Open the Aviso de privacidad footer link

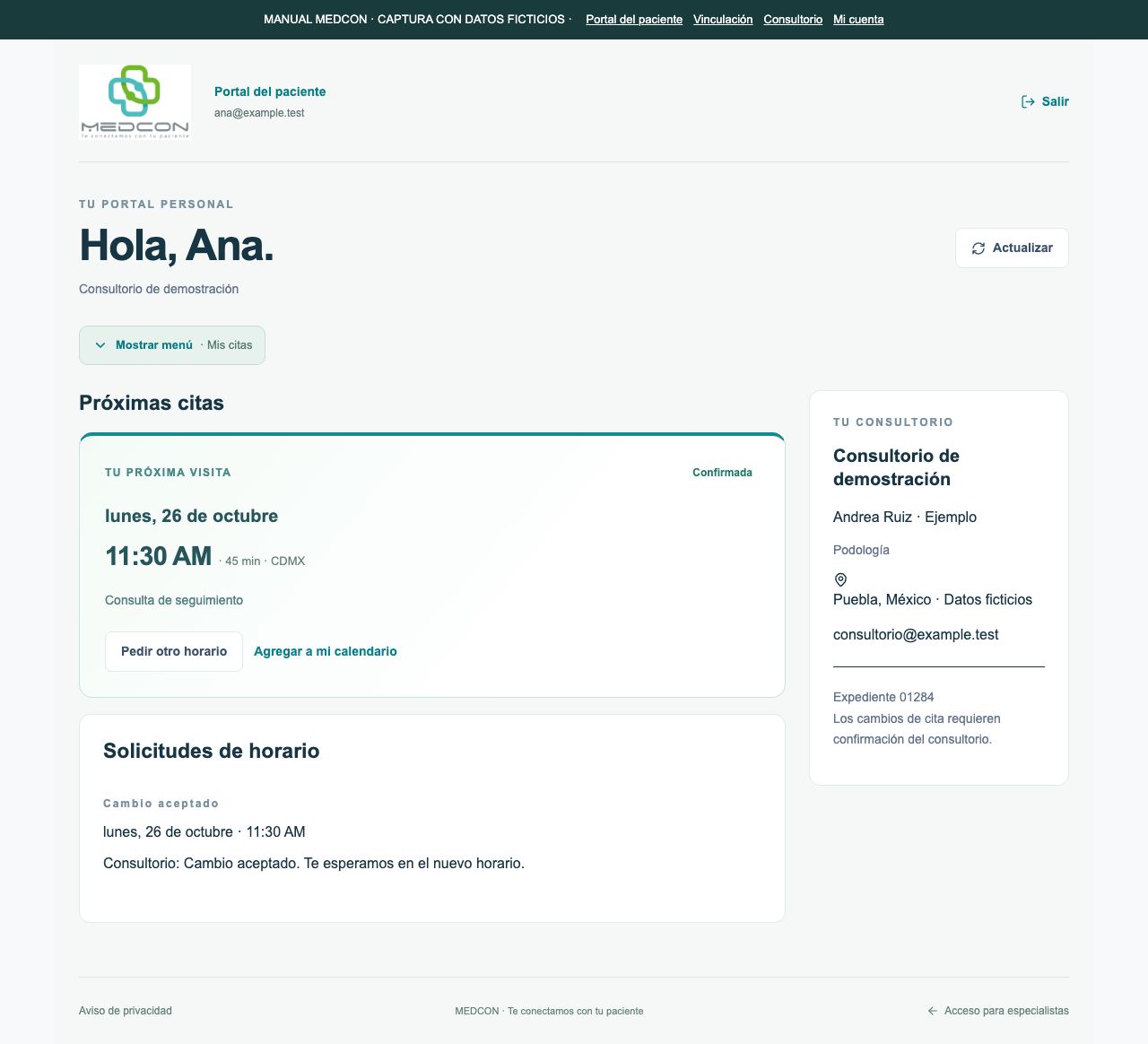(x=126, y=1011)
